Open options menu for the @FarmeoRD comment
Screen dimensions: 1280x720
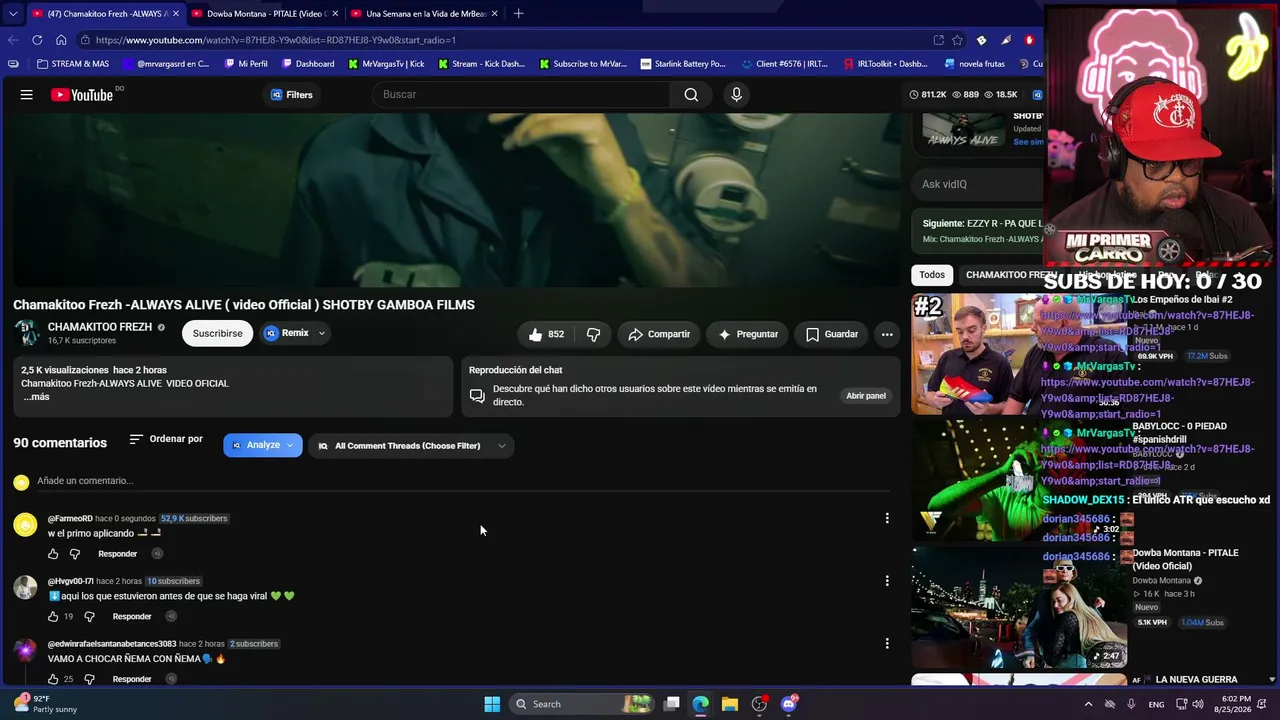[x=886, y=518]
